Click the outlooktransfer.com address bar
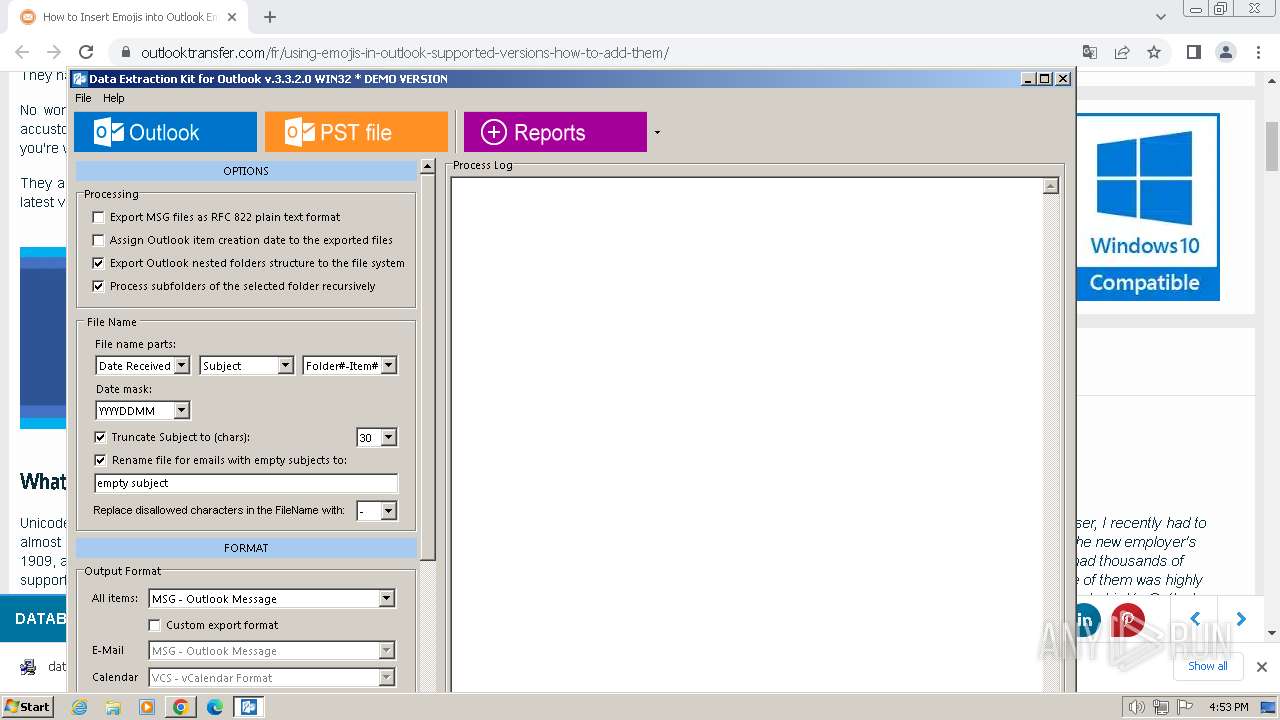Viewport: 1280px width, 720px height. pyautogui.click(x=405, y=53)
